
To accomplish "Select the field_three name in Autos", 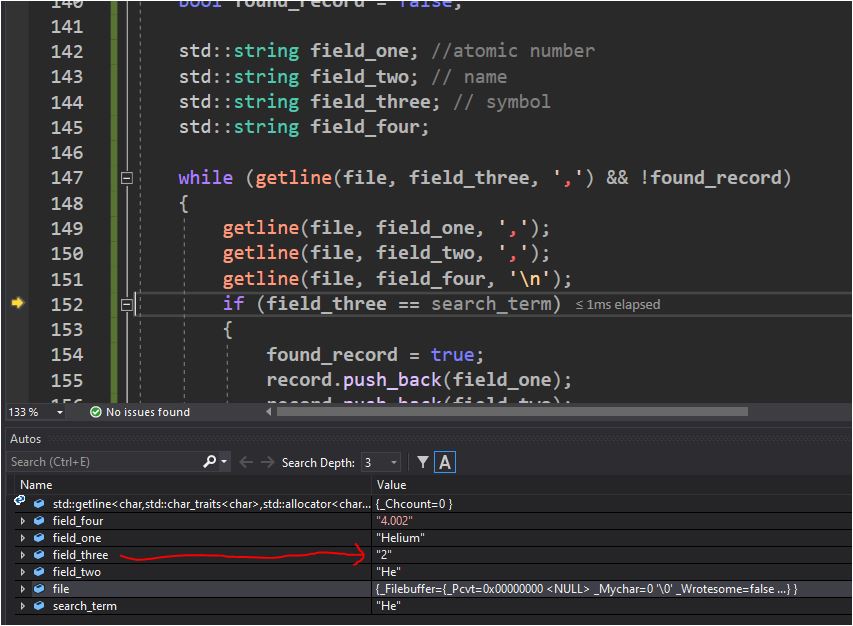I will (81, 555).
